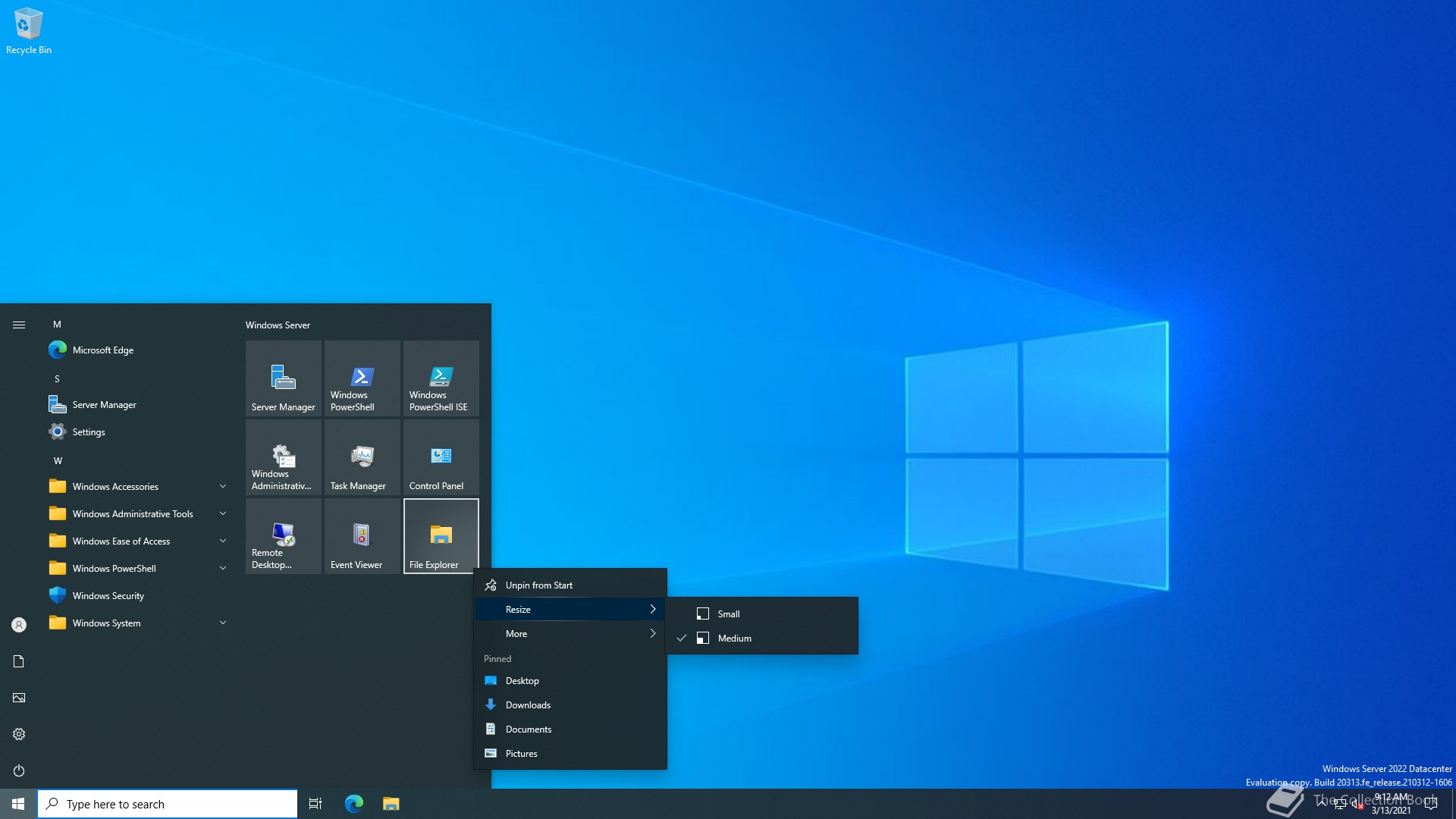Image resolution: width=1456 pixels, height=819 pixels.
Task: Open Windows Security from the app list
Action: [x=138, y=595]
